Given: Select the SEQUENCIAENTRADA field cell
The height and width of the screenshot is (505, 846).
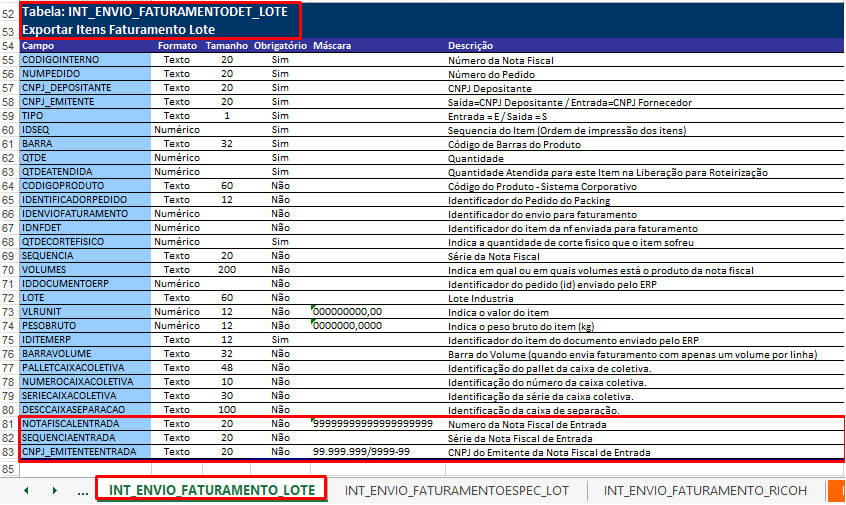Looking at the screenshot, I should point(86,439).
